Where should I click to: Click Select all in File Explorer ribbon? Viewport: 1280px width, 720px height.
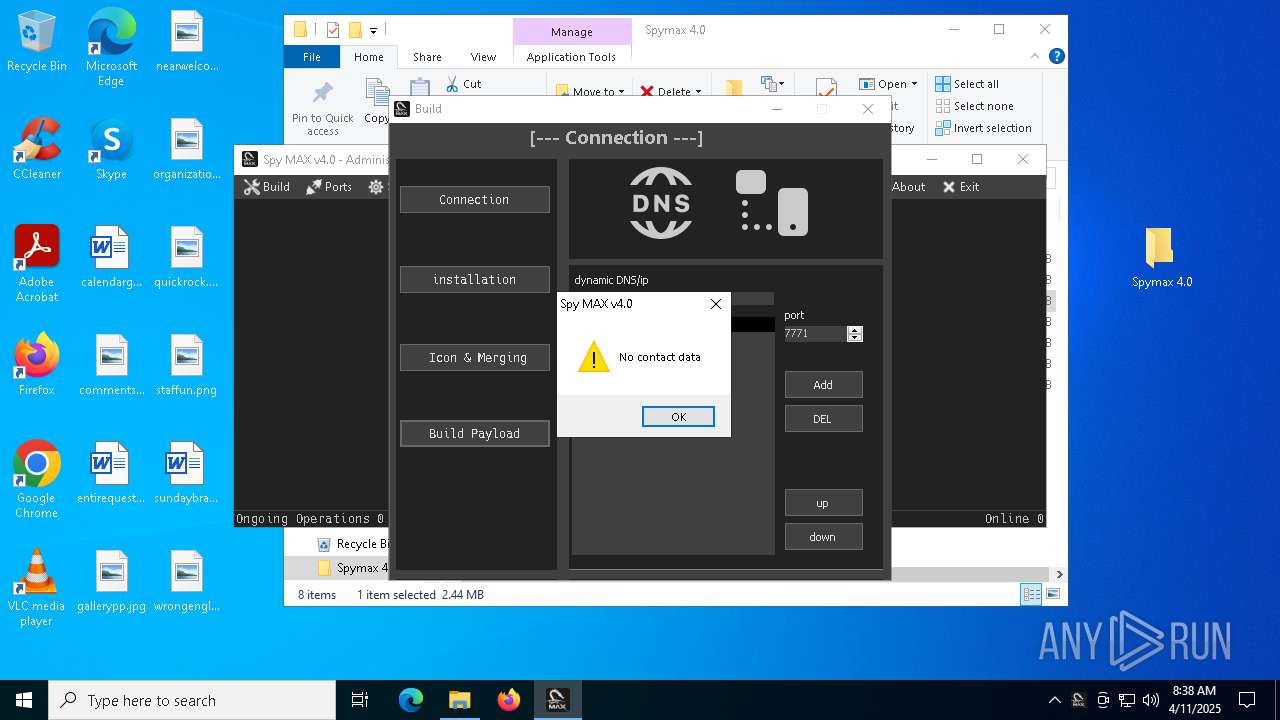967,84
